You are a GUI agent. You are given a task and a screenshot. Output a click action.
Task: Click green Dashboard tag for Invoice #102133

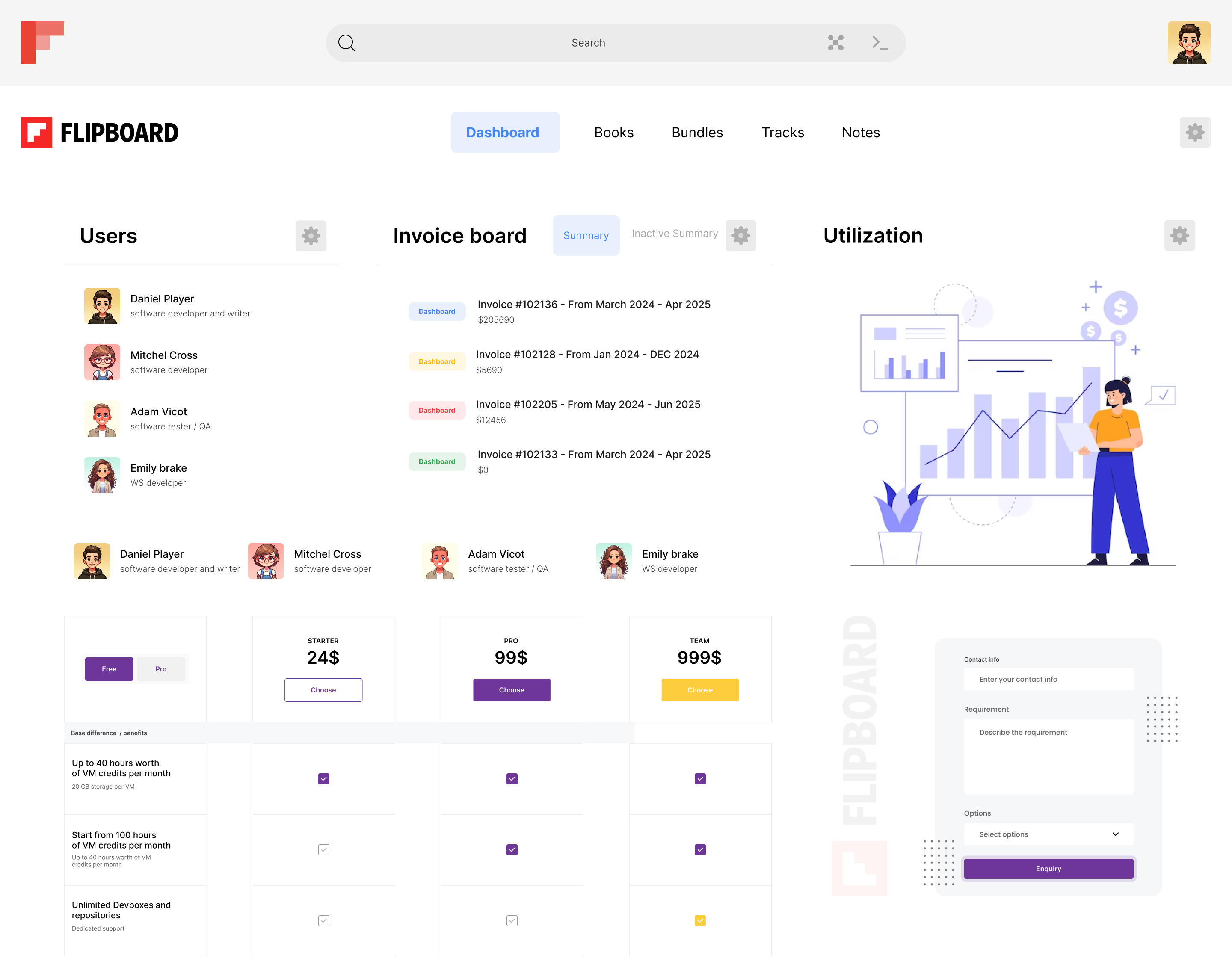(437, 461)
